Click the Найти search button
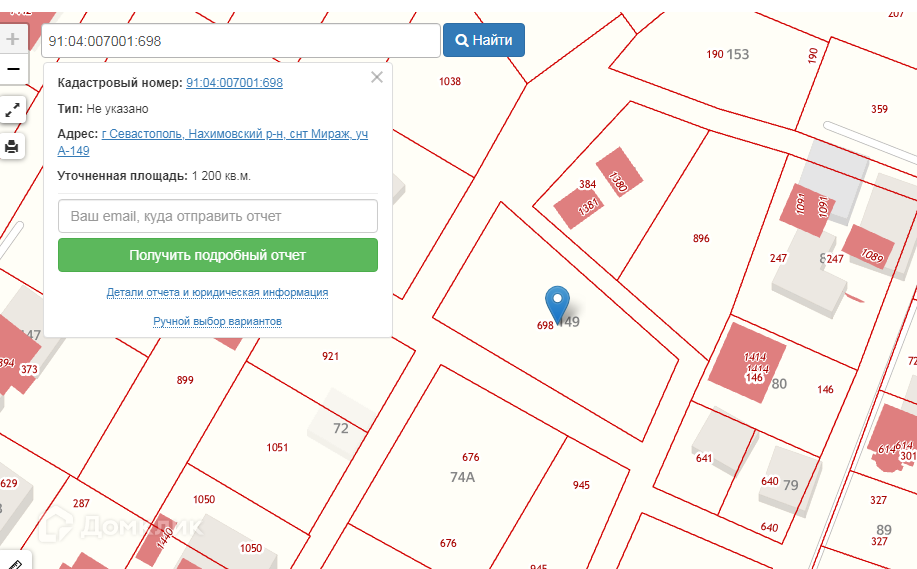The width and height of the screenshot is (917, 569). 484,40
